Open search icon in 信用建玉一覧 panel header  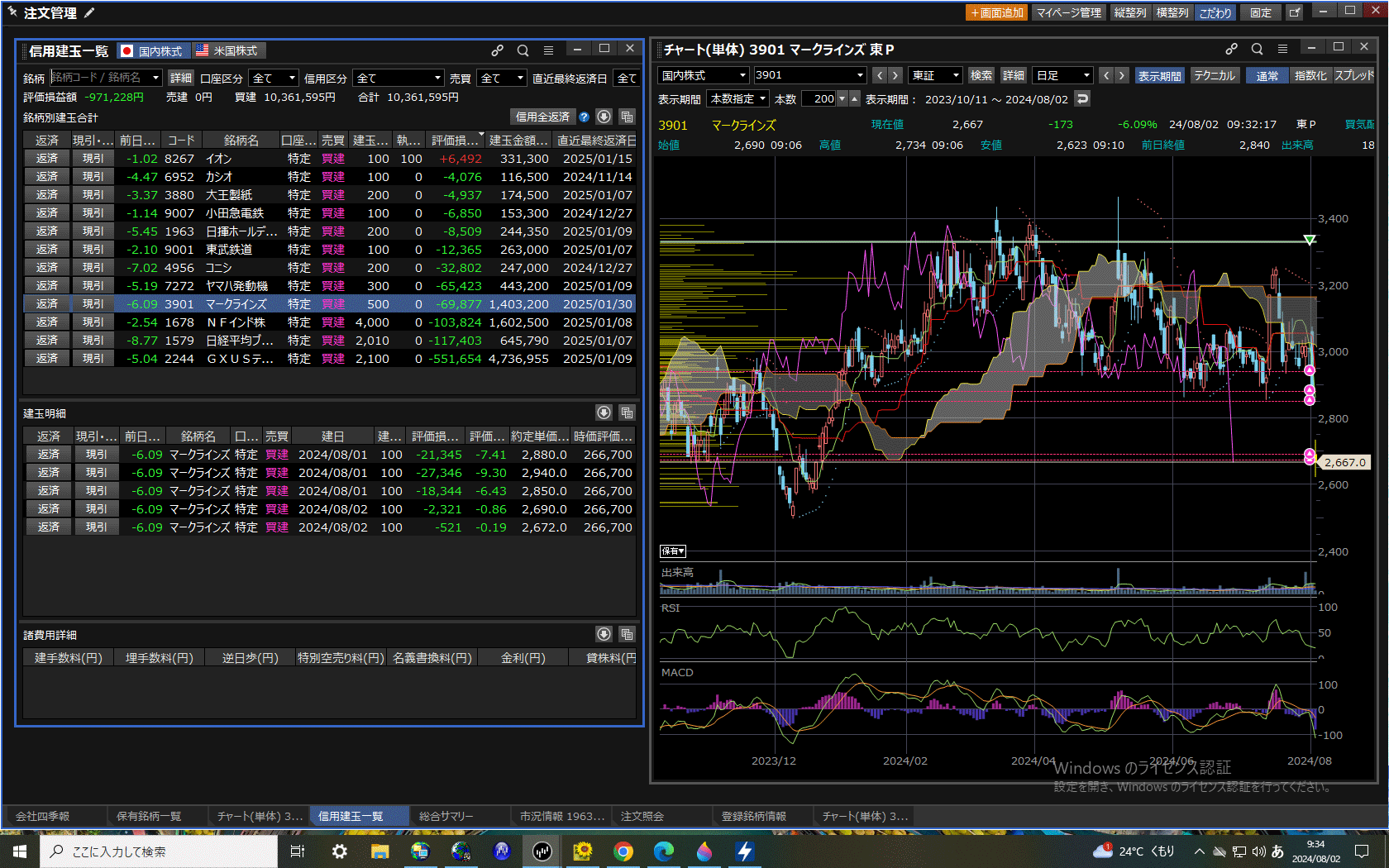(523, 50)
